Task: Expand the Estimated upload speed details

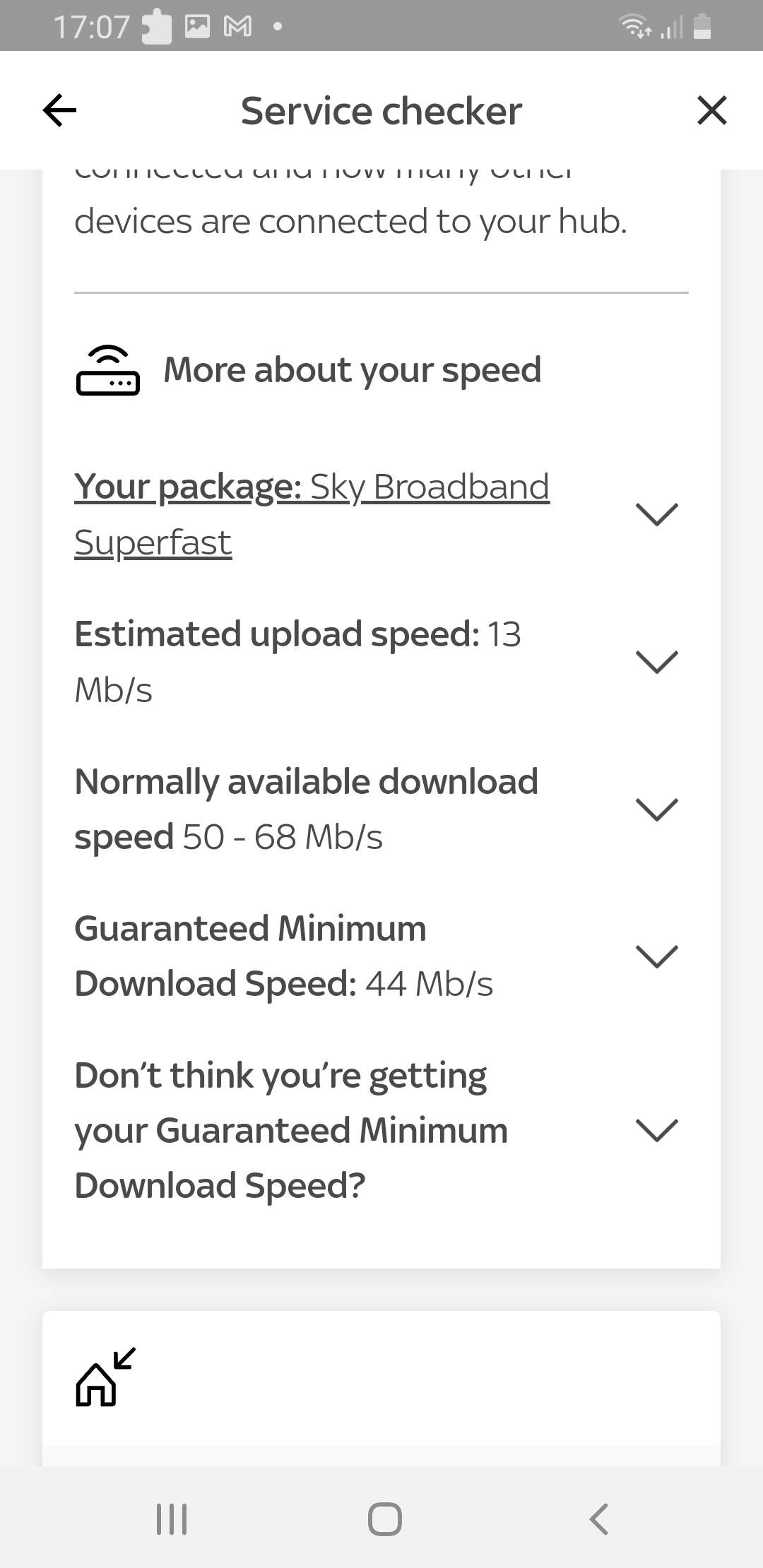Action: [x=657, y=662]
